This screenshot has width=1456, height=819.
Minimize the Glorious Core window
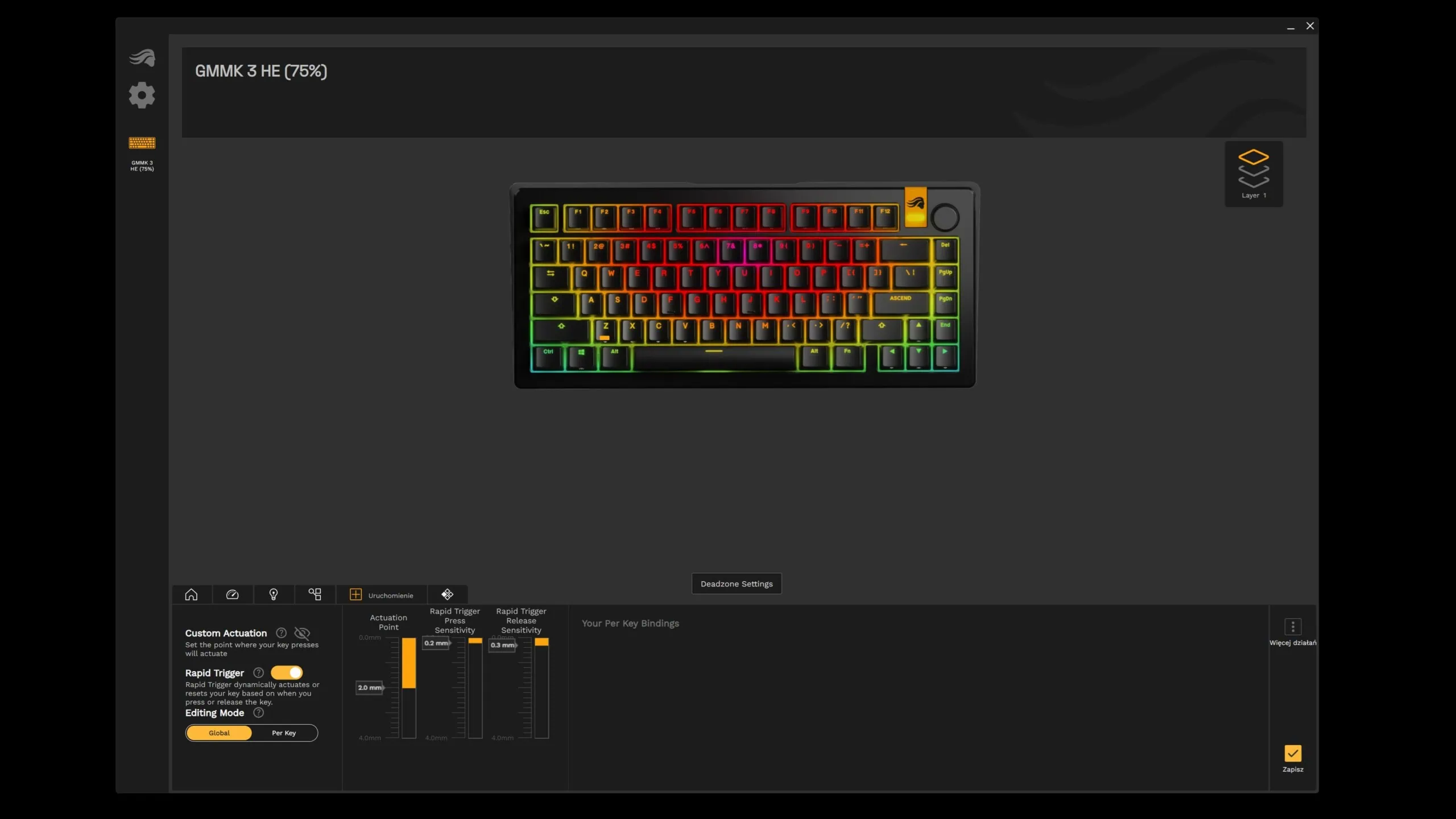point(1290,26)
